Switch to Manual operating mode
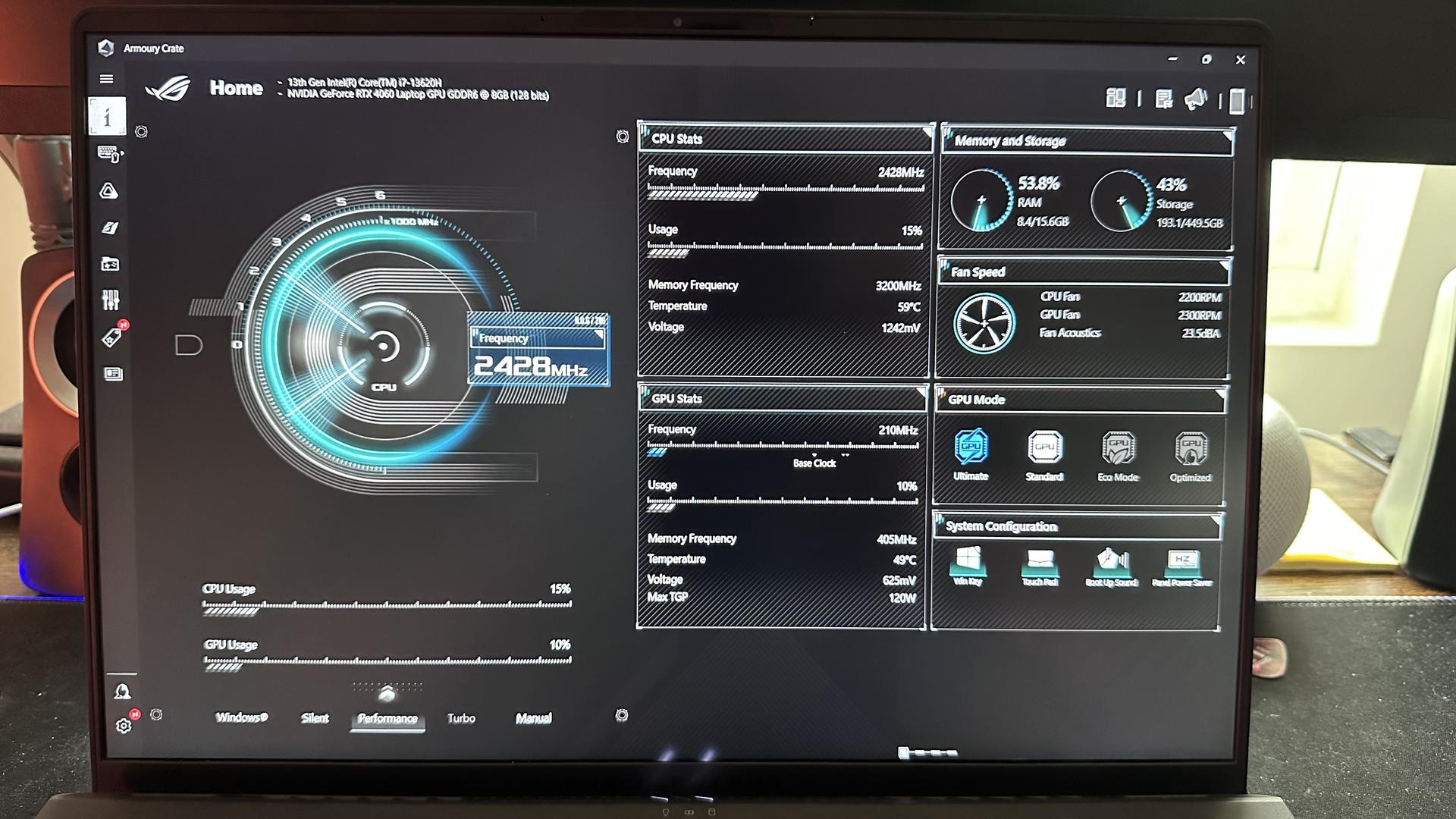 coord(534,718)
